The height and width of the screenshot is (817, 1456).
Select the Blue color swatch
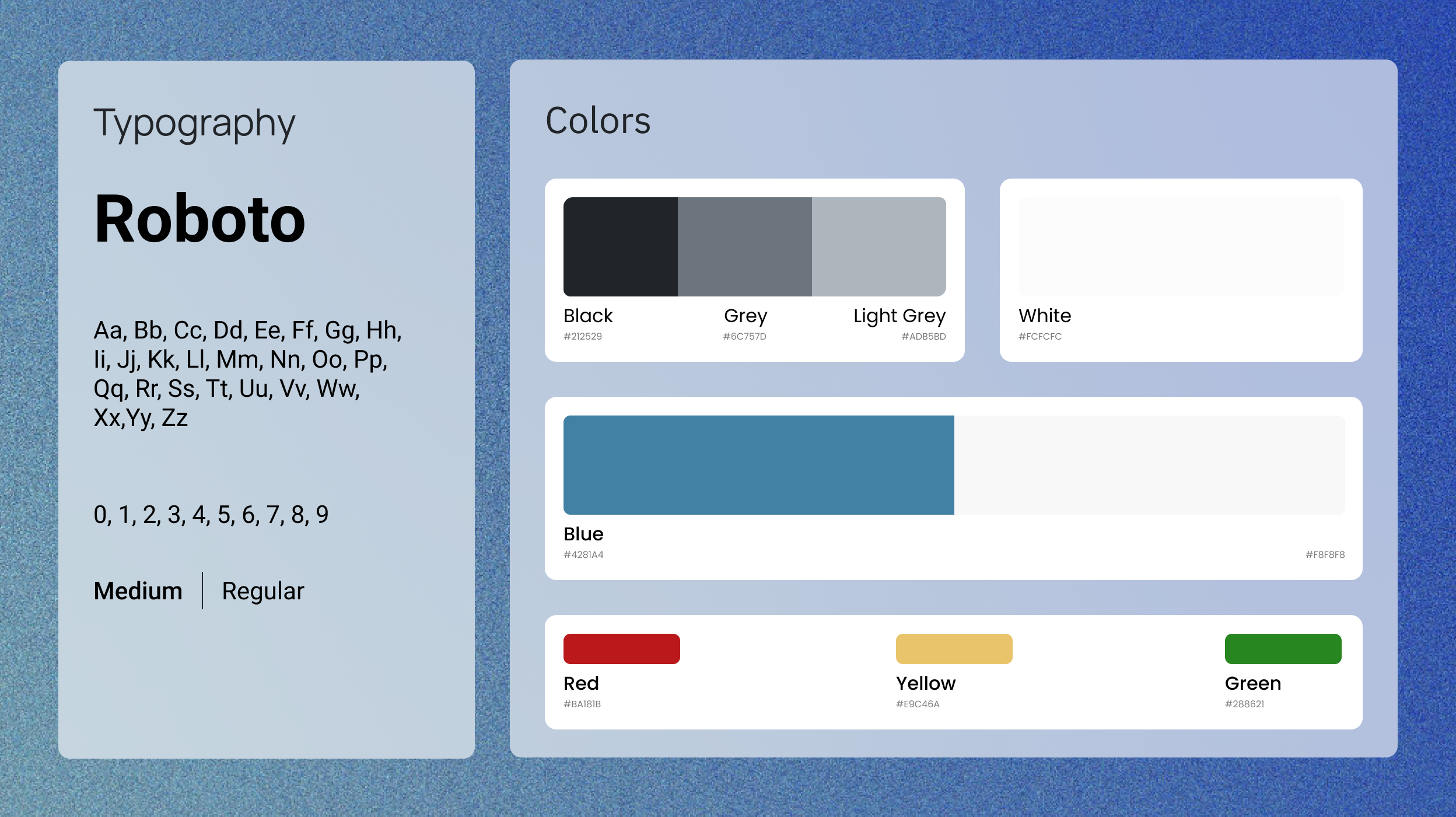click(x=759, y=465)
